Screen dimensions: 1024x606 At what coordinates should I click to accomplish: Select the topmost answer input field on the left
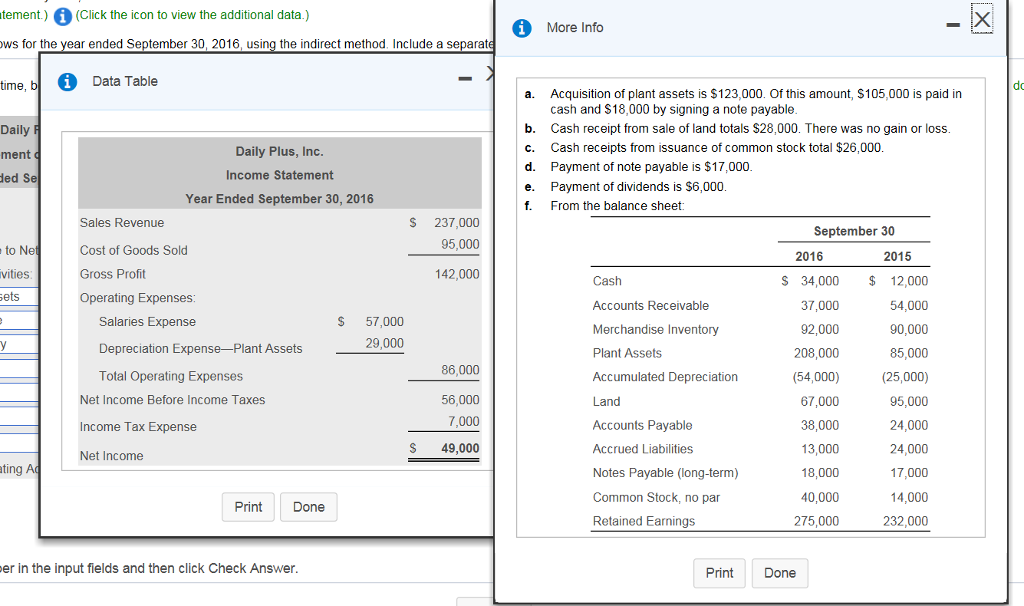click(18, 295)
